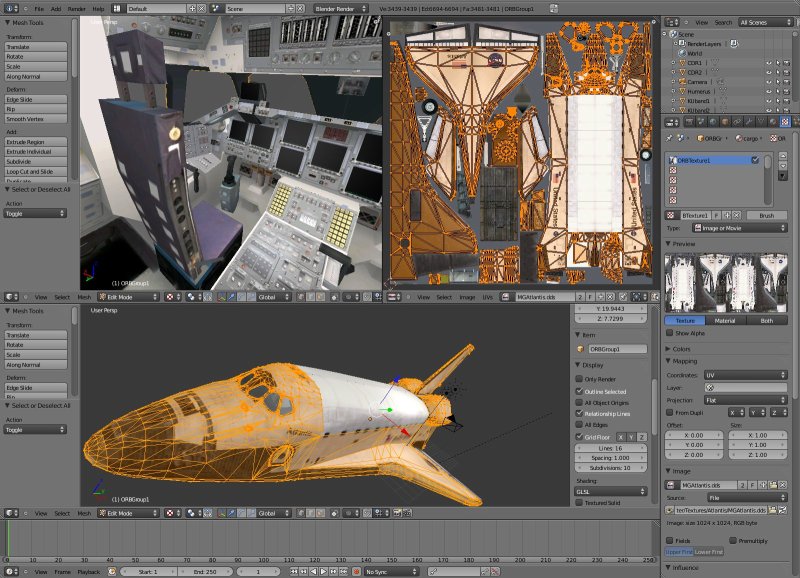Open the Render menu in top bar
The image size is (800, 578).
[76, 8]
